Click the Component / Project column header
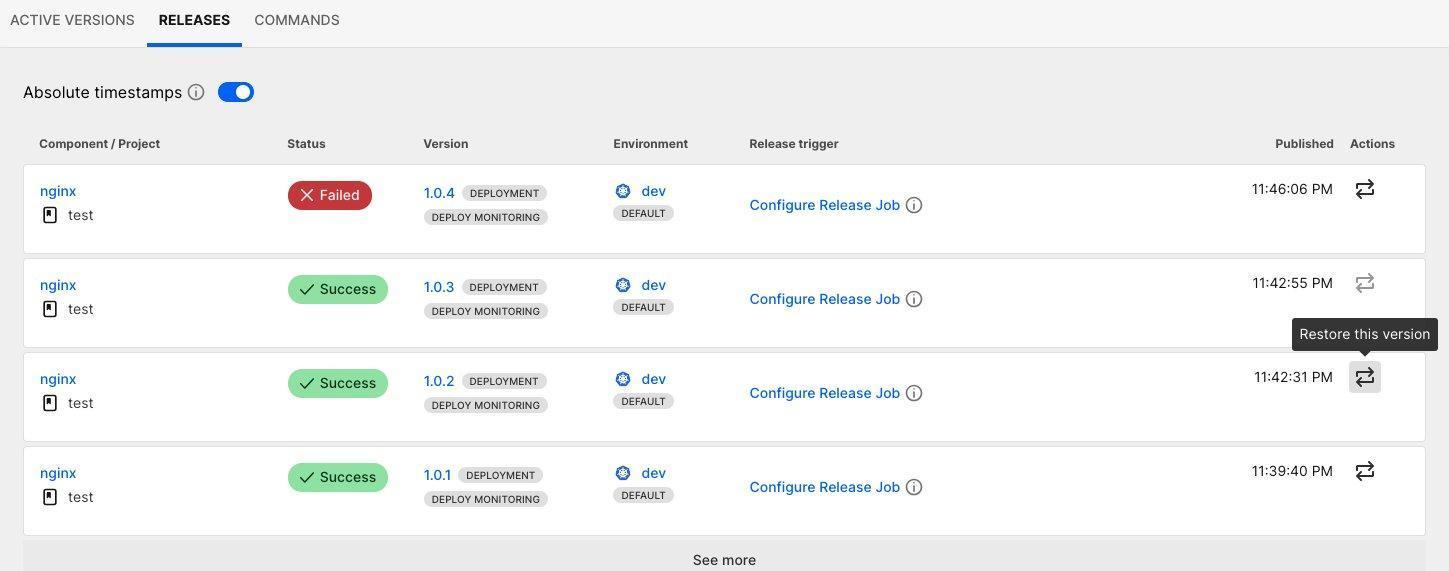This screenshot has width=1449, height=571. 99,144
